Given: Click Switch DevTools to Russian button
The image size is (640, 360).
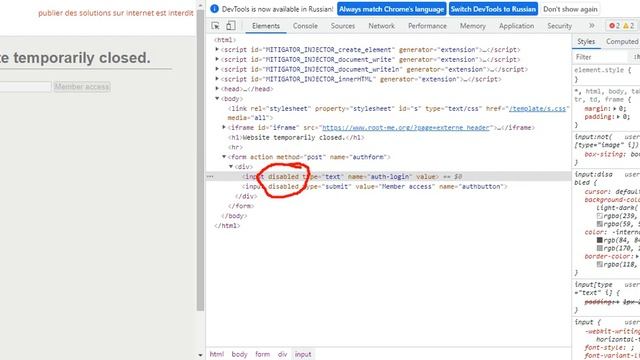Looking at the screenshot, I should (493, 9).
